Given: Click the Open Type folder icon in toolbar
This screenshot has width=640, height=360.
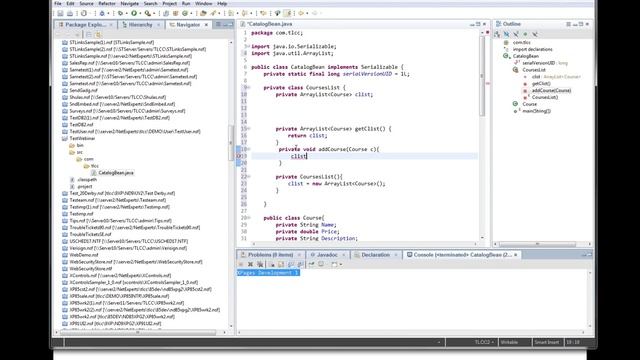Looking at the screenshot, I should pos(203,13).
